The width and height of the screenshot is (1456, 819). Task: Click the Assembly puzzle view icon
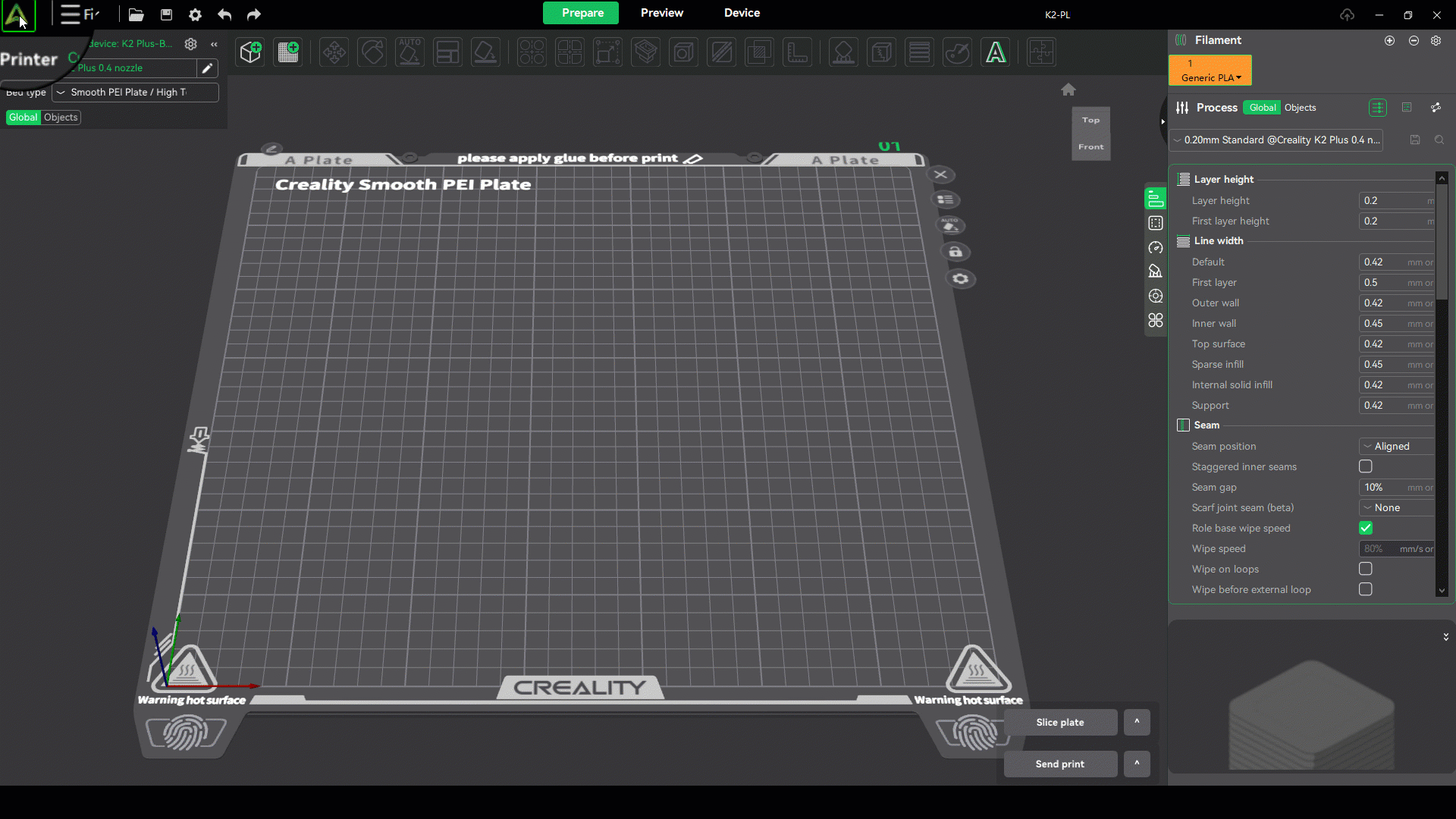tap(1040, 52)
